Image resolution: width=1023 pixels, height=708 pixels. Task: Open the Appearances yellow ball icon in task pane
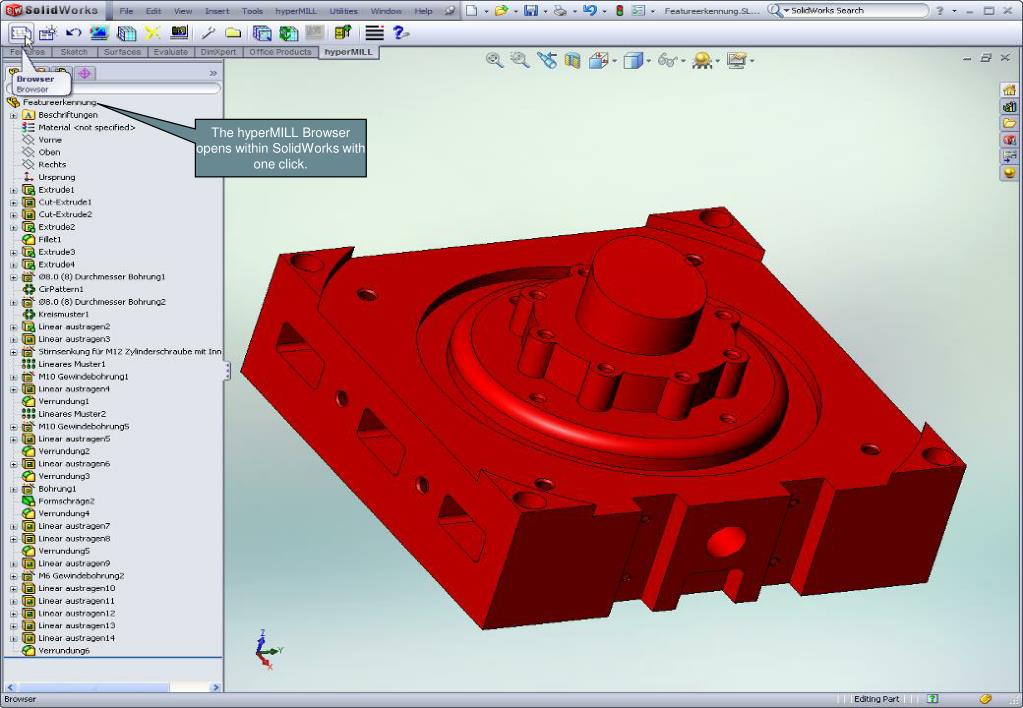[1009, 173]
